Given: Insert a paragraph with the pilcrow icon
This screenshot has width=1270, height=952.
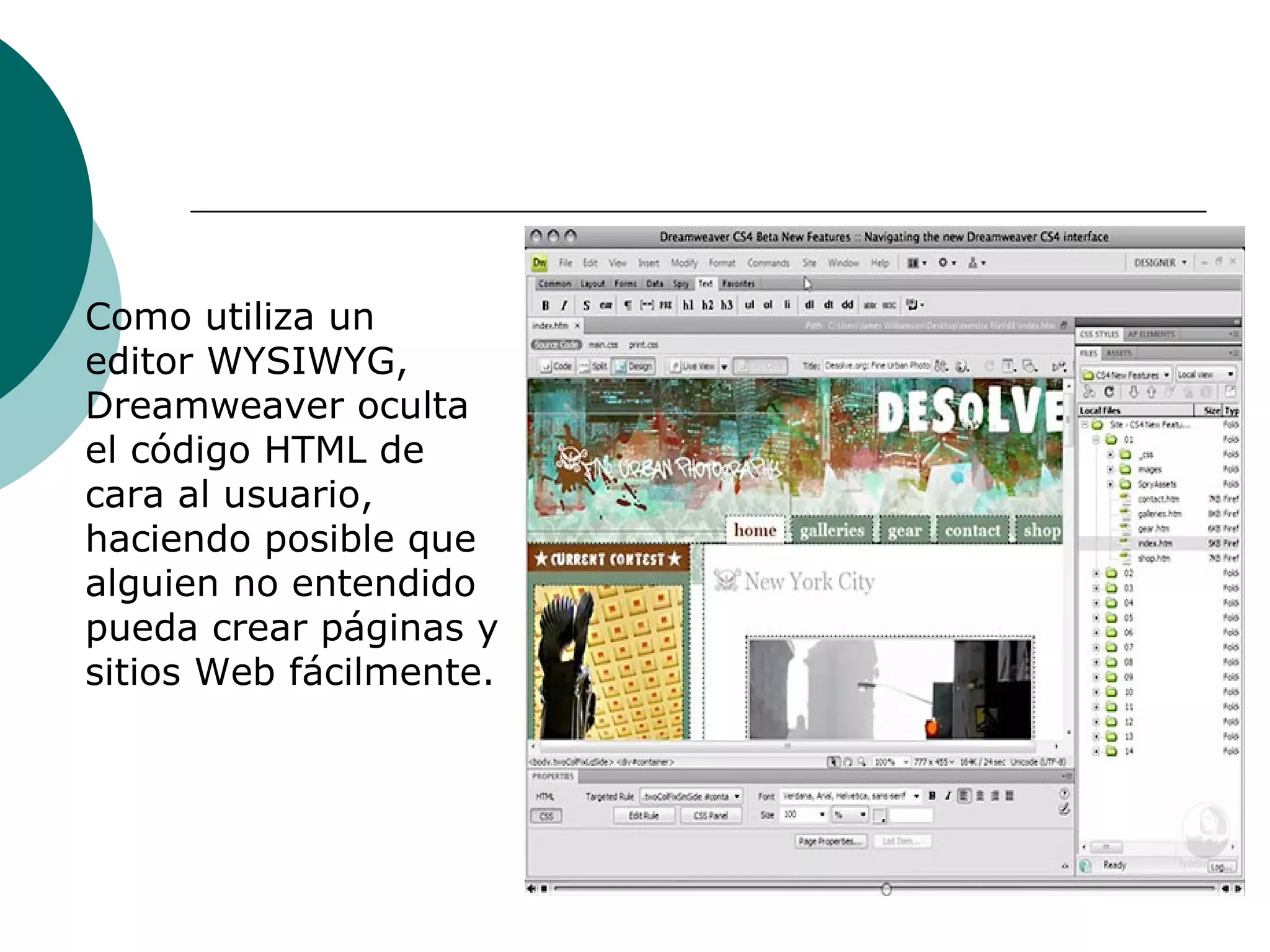Looking at the screenshot, I should coord(628,305).
